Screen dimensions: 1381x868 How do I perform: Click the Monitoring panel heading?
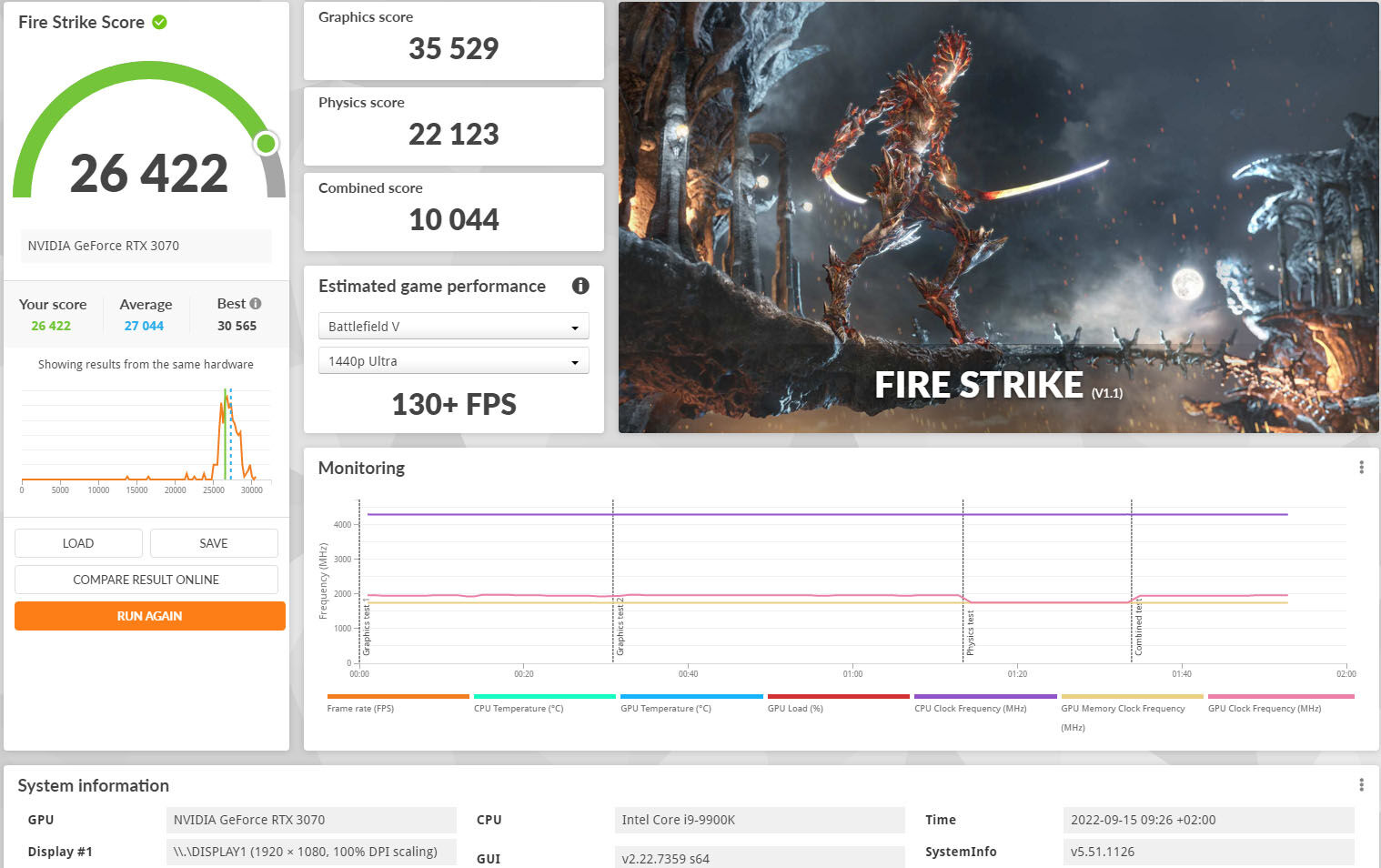pyautogui.click(x=361, y=468)
